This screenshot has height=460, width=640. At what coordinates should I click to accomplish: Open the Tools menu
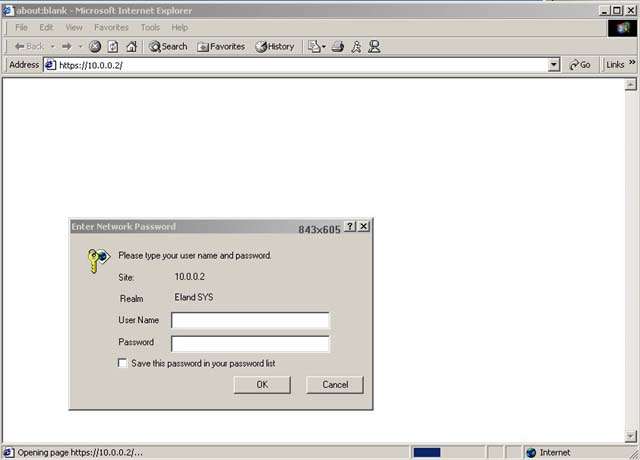pos(150,27)
